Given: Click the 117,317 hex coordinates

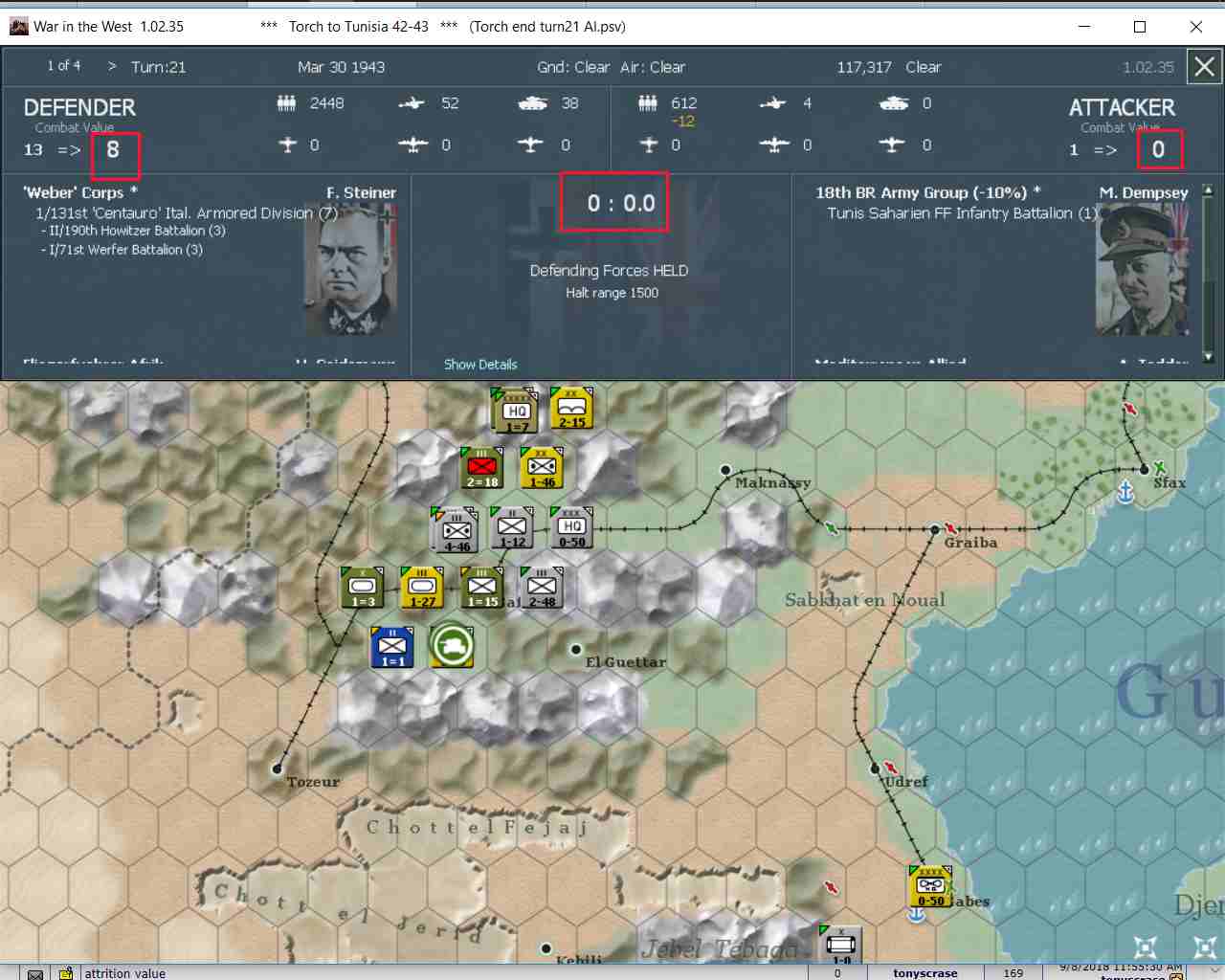Looking at the screenshot, I should (864, 67).
